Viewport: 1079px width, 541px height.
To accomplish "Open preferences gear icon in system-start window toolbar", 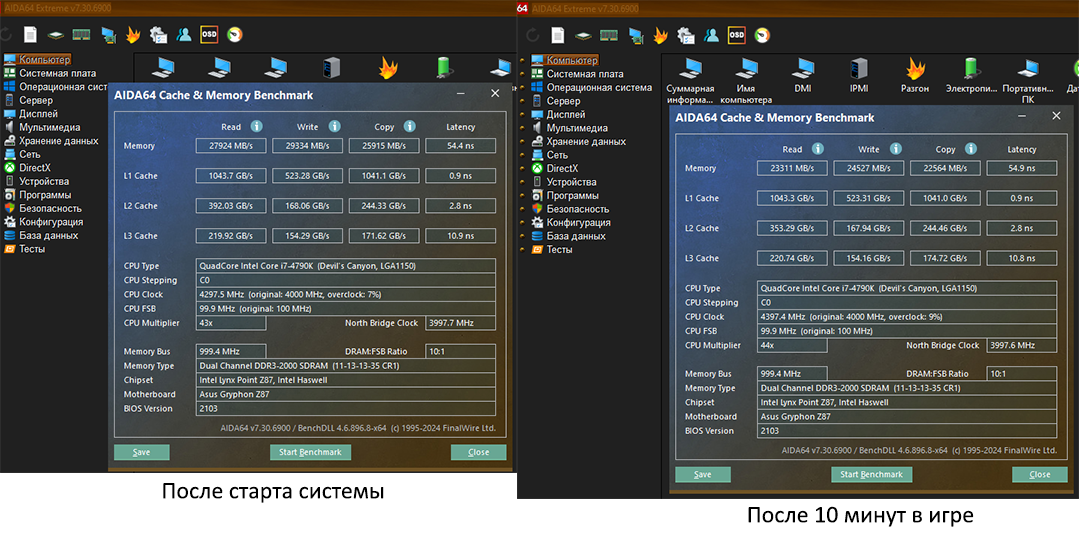I will 158,34.
